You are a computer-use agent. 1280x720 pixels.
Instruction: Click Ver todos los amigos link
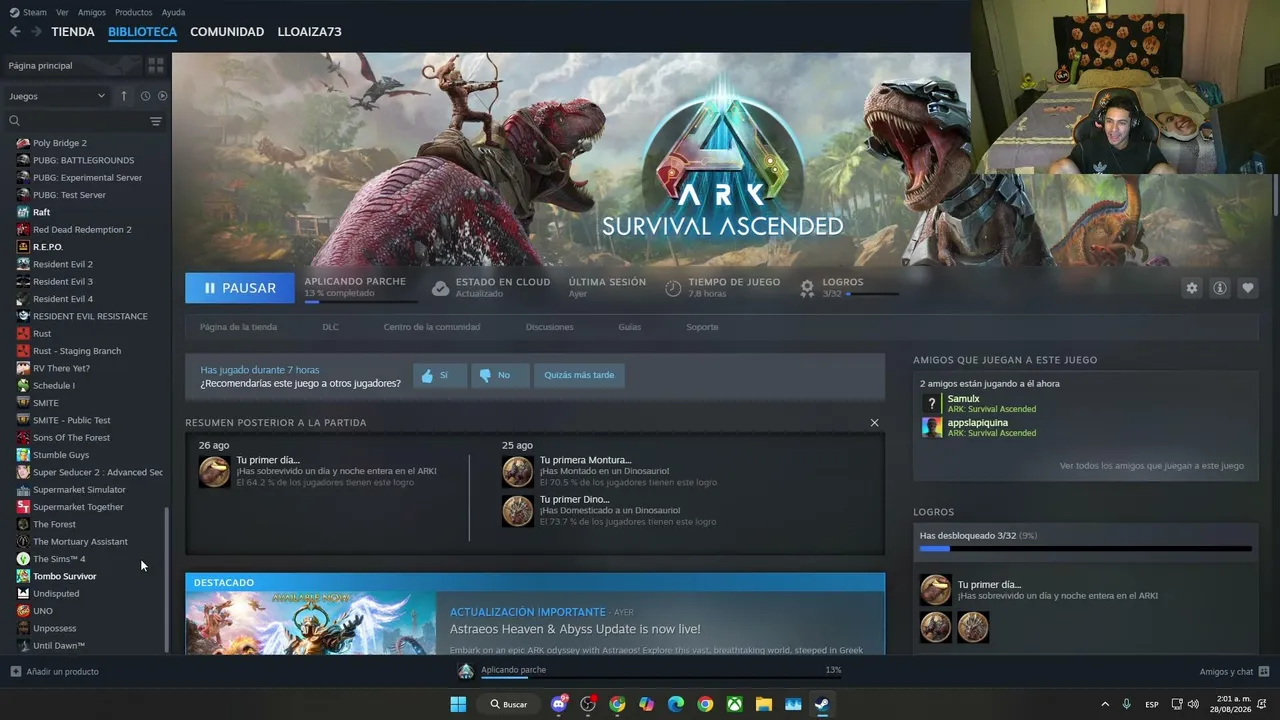[x=1152, y=466]
